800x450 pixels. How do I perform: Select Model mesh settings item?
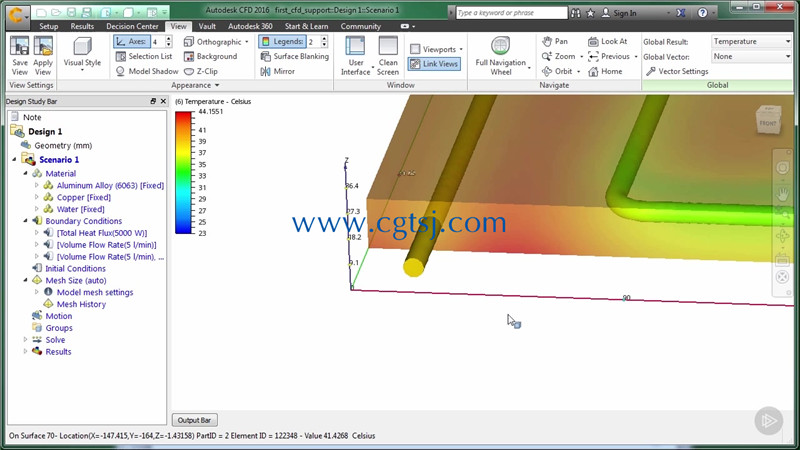[x=95, y=292]
